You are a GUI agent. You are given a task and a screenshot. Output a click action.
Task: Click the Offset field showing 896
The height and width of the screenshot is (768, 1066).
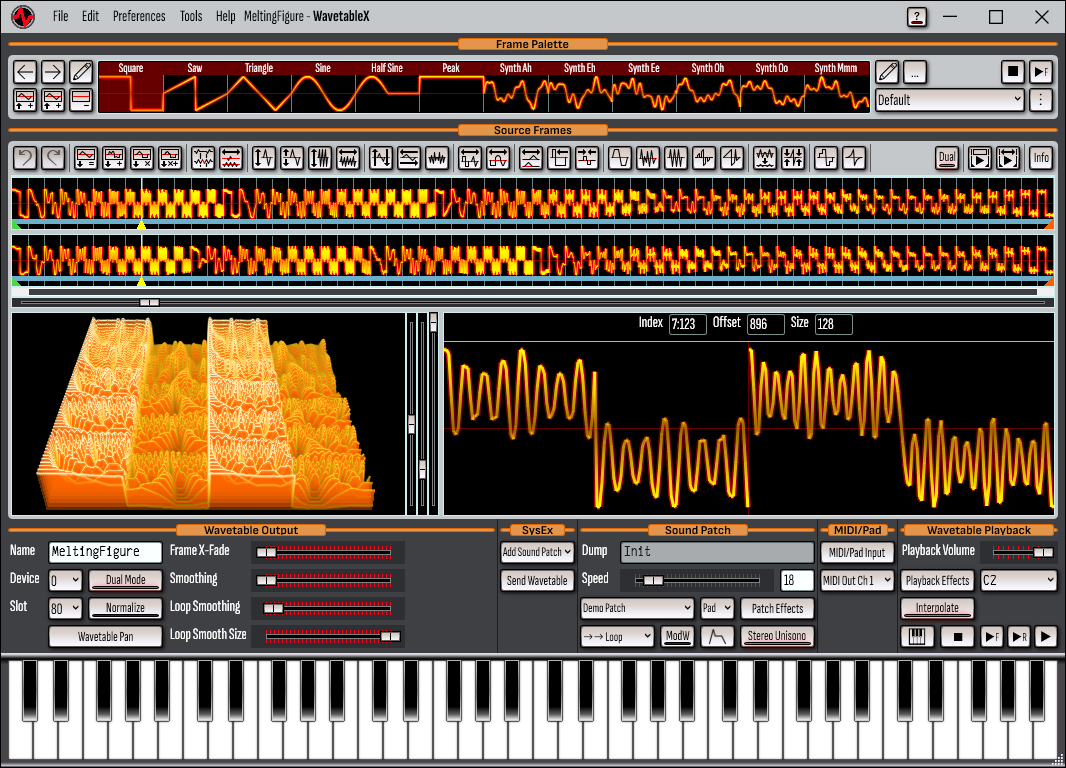point(765,324)
